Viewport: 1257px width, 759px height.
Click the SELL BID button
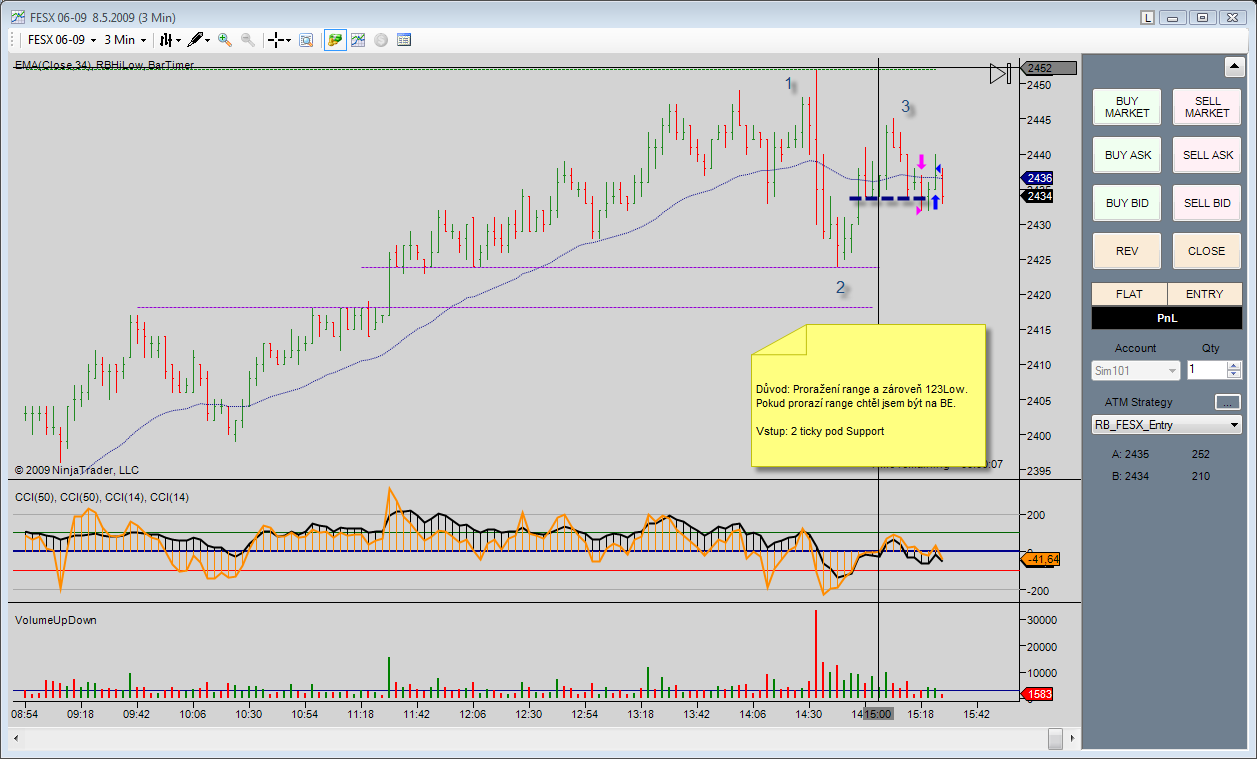click(1207, 203)
